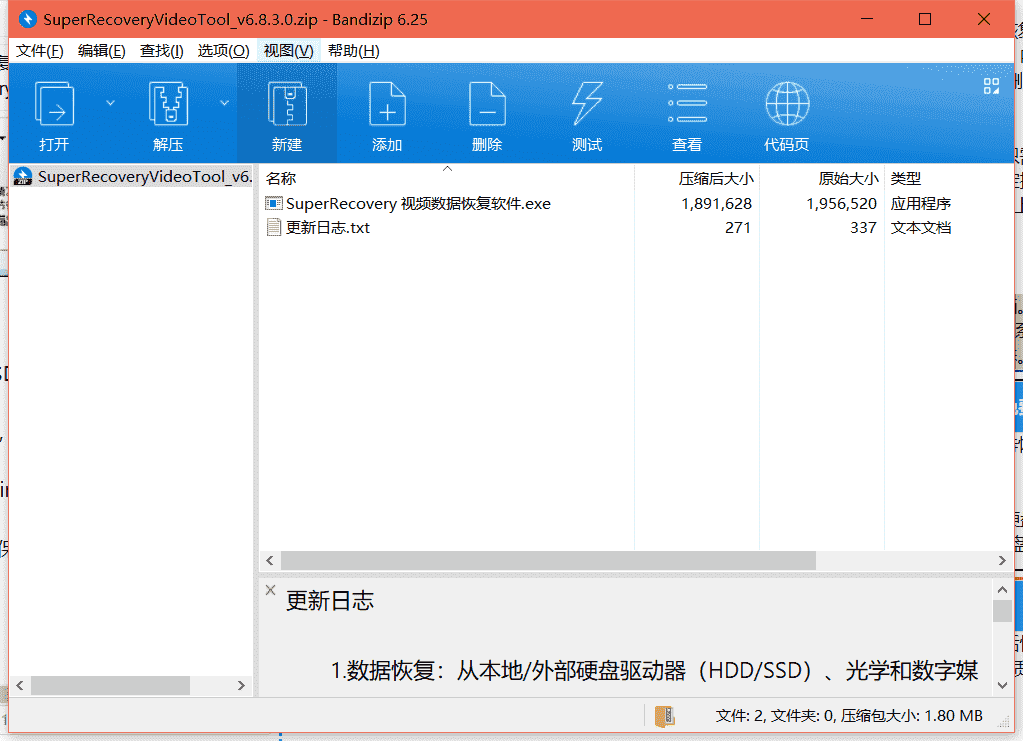Click the Extract (解压) toolbar icon
This screenshot has height=741, width=1023.
(x=168, y=104)
